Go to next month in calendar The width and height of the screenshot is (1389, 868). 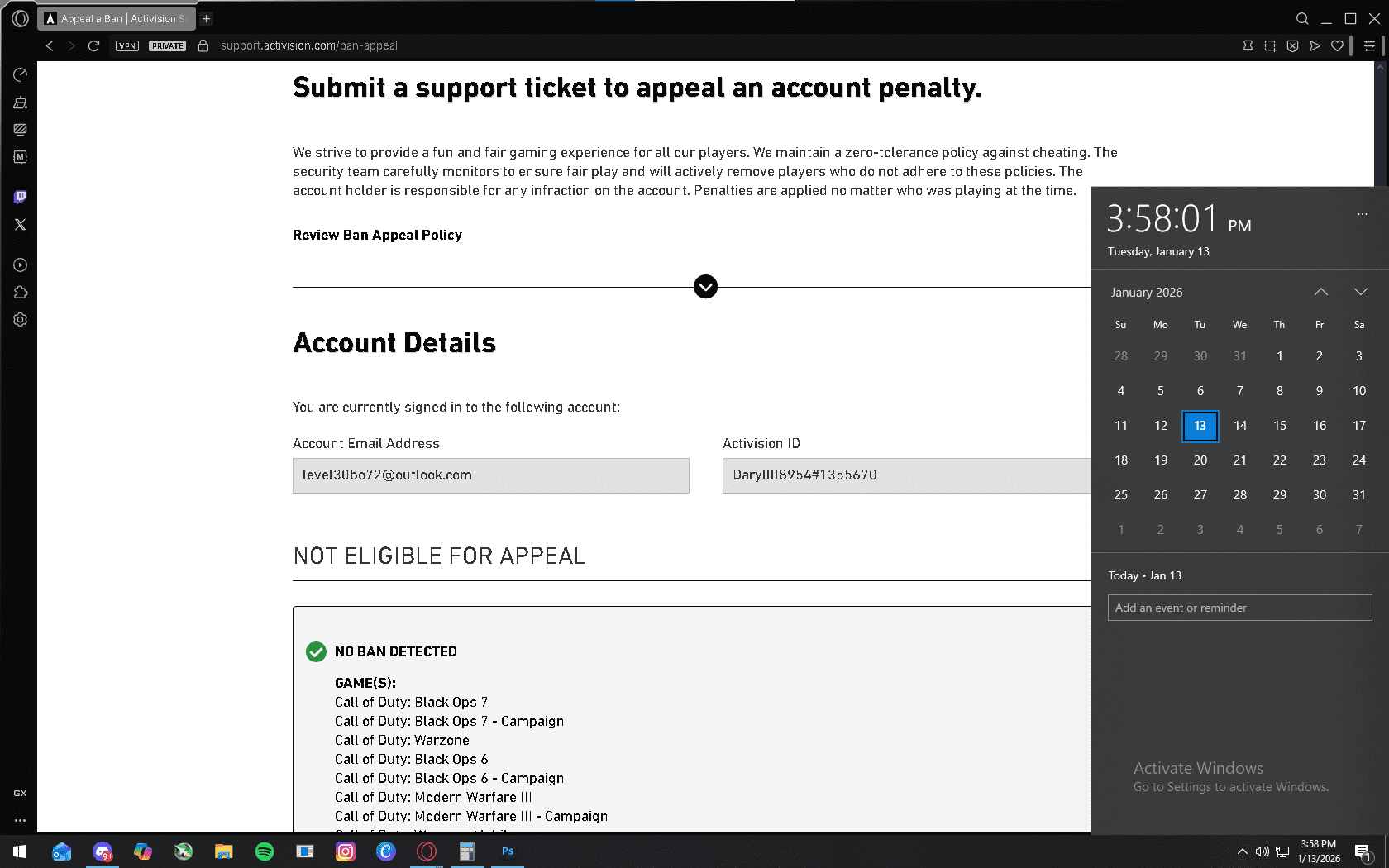coord(1360,292)
